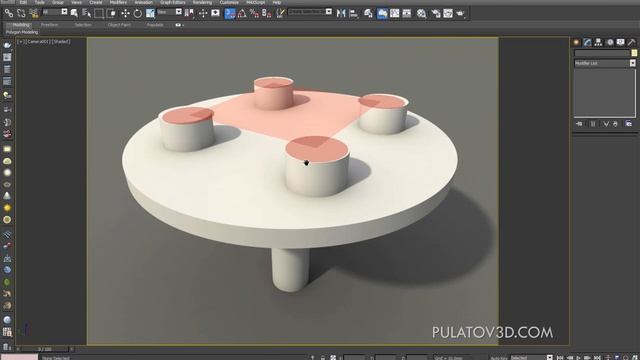Toggle the 3D Snaps button
Screen dimensions: 640x360
pyautogui.click(x=230, y=13)
